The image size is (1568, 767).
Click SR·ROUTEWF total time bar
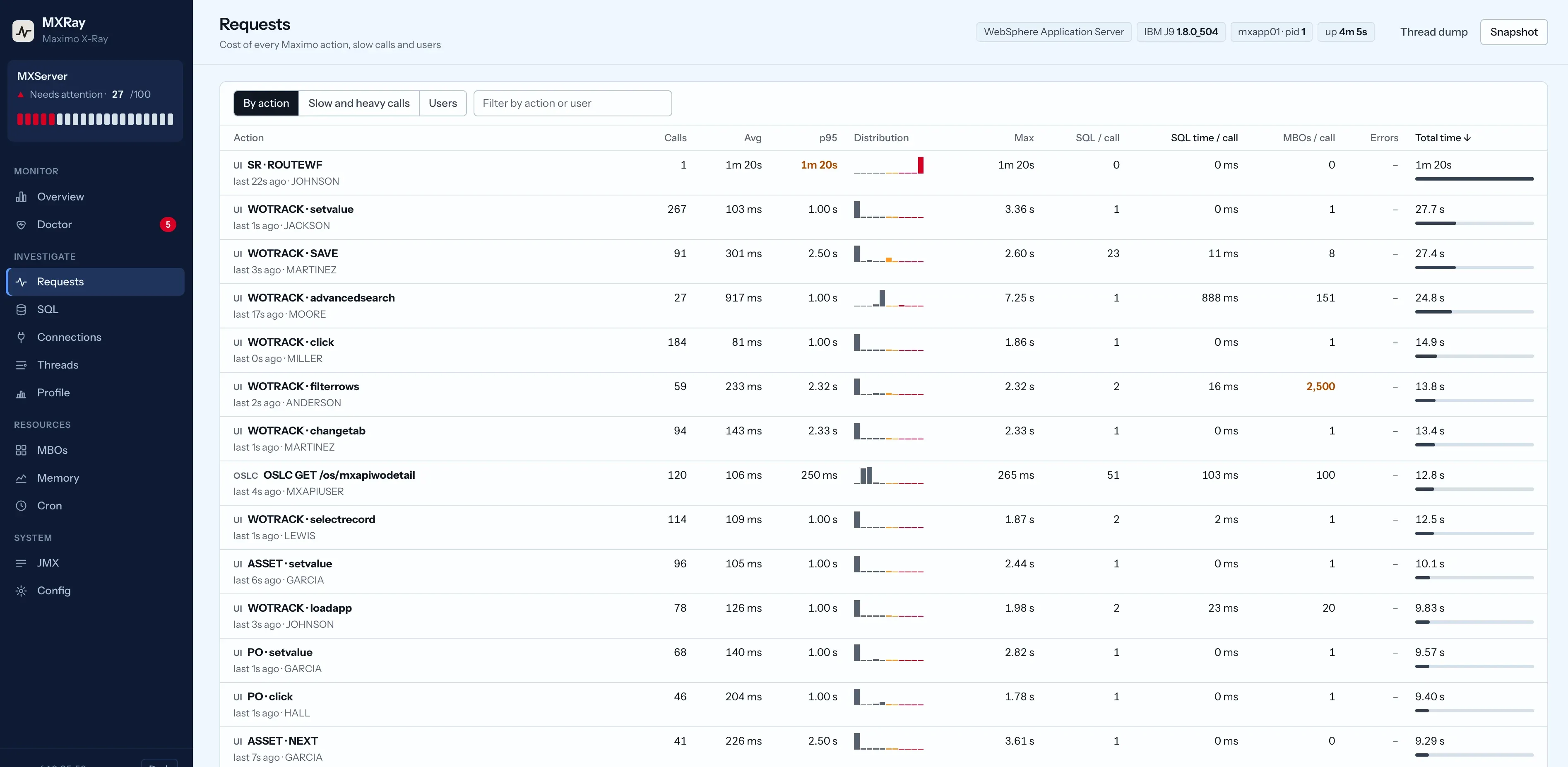(x=1474, y=179)
